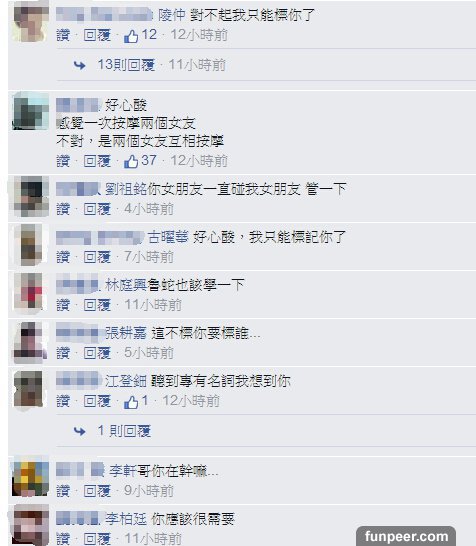
Task: Click thumbs-up icon on 江登鈿 comment
Action: (x=131, y=402)
